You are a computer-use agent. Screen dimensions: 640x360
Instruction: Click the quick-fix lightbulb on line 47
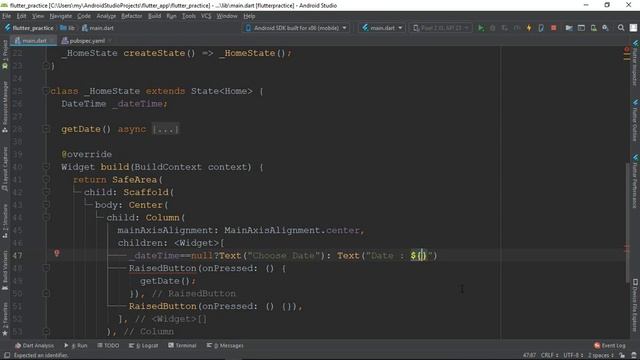click(x=57, y=253)
